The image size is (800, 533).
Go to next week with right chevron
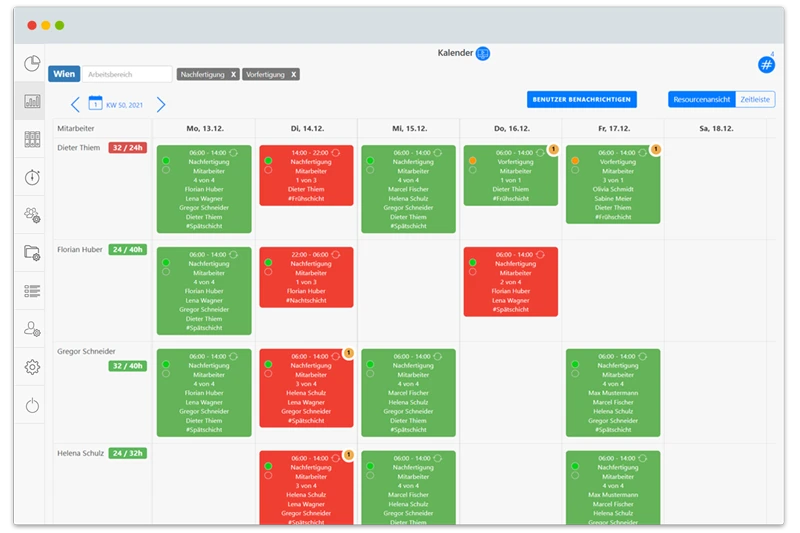tap(161, 104)
